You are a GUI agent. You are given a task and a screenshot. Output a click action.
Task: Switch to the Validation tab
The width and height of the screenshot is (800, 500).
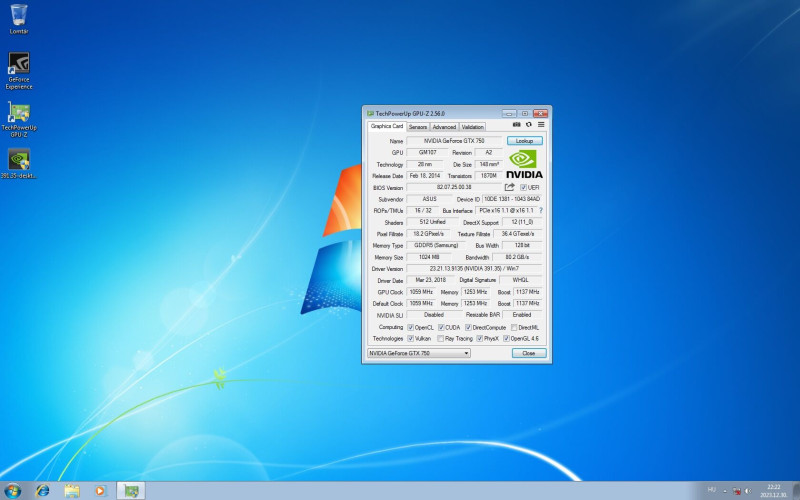pos(472,127)
